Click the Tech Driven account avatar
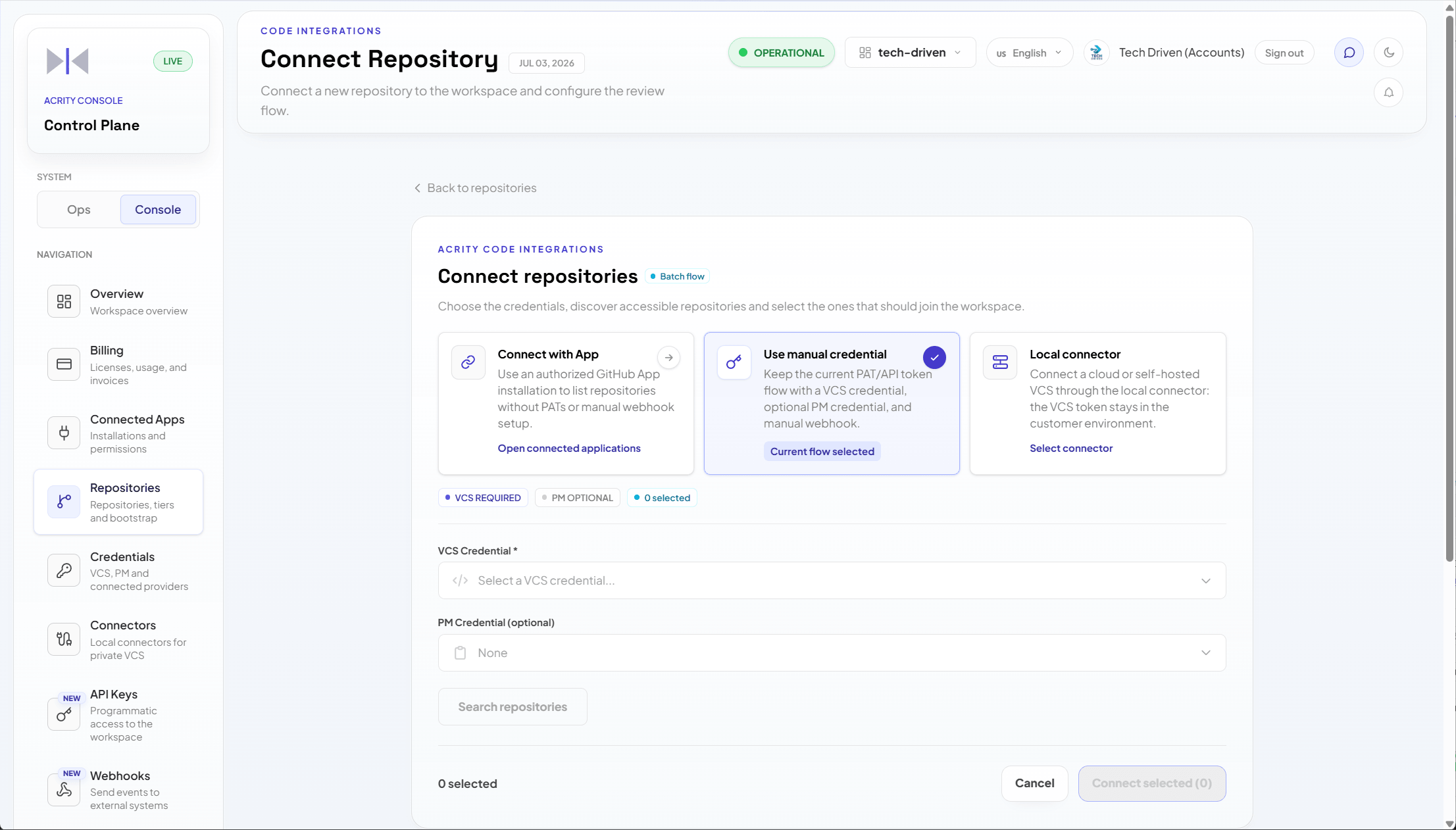 [1096, 53]
